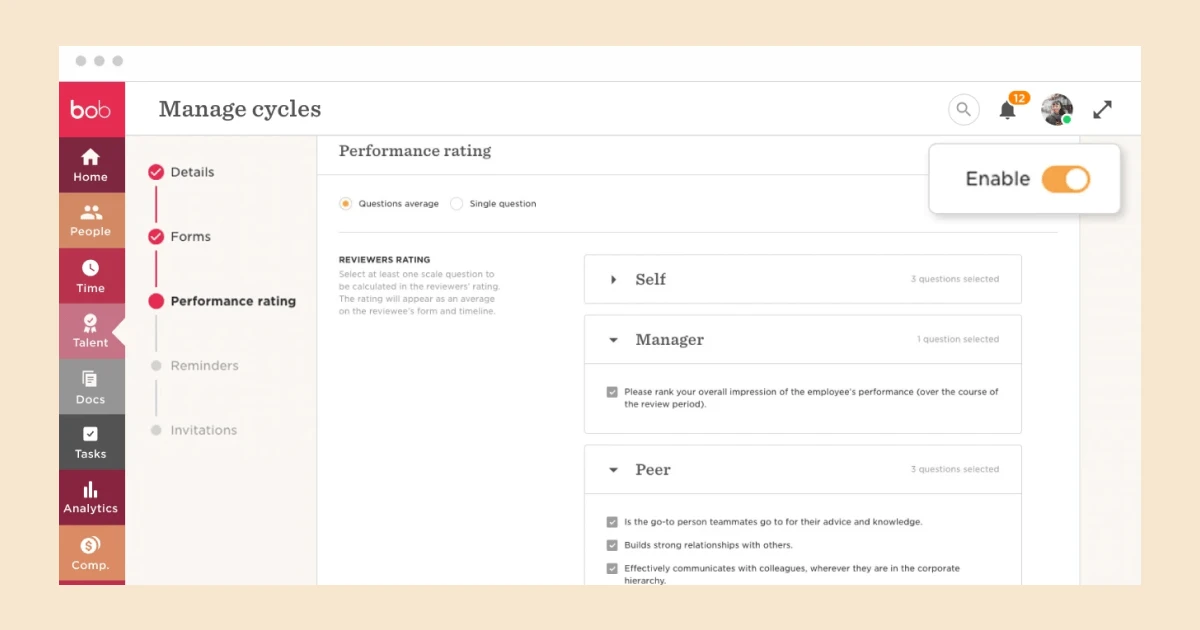Collapse the Peer questions section
Viewport: 1200px width, 630px height.
(614, 469)
